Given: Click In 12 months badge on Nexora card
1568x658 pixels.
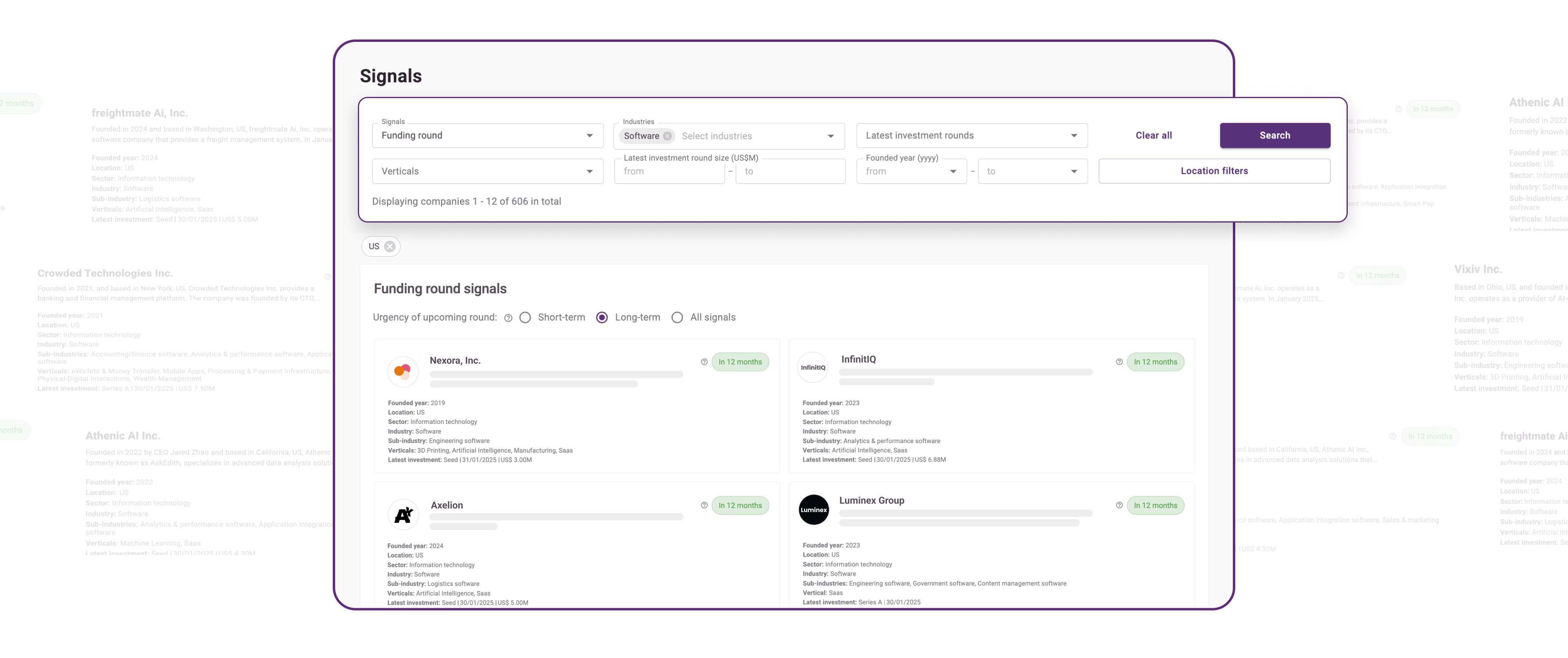Looking at the screenshot, I should pos(740,362).
